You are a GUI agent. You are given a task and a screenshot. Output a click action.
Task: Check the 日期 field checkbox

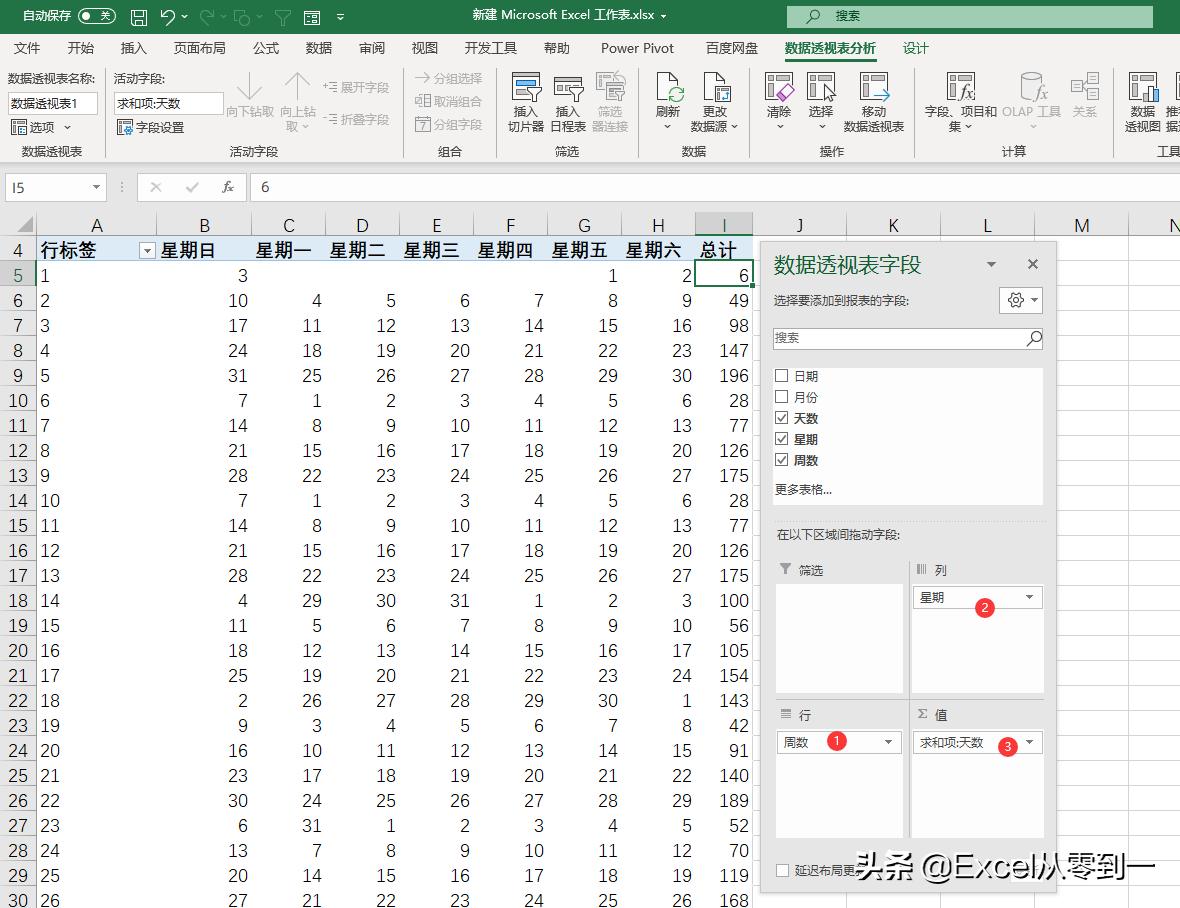coord(784,374)
